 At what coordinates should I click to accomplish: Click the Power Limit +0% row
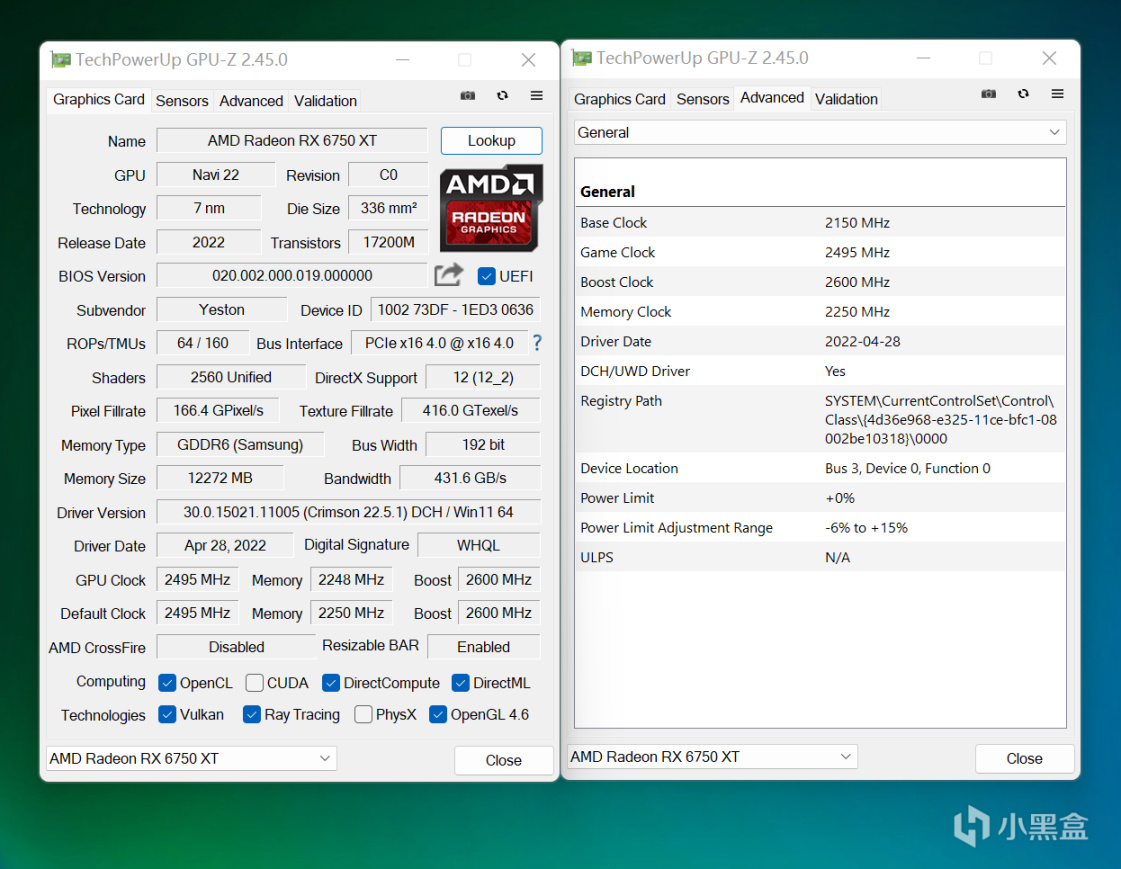click(x=820, y=498)
